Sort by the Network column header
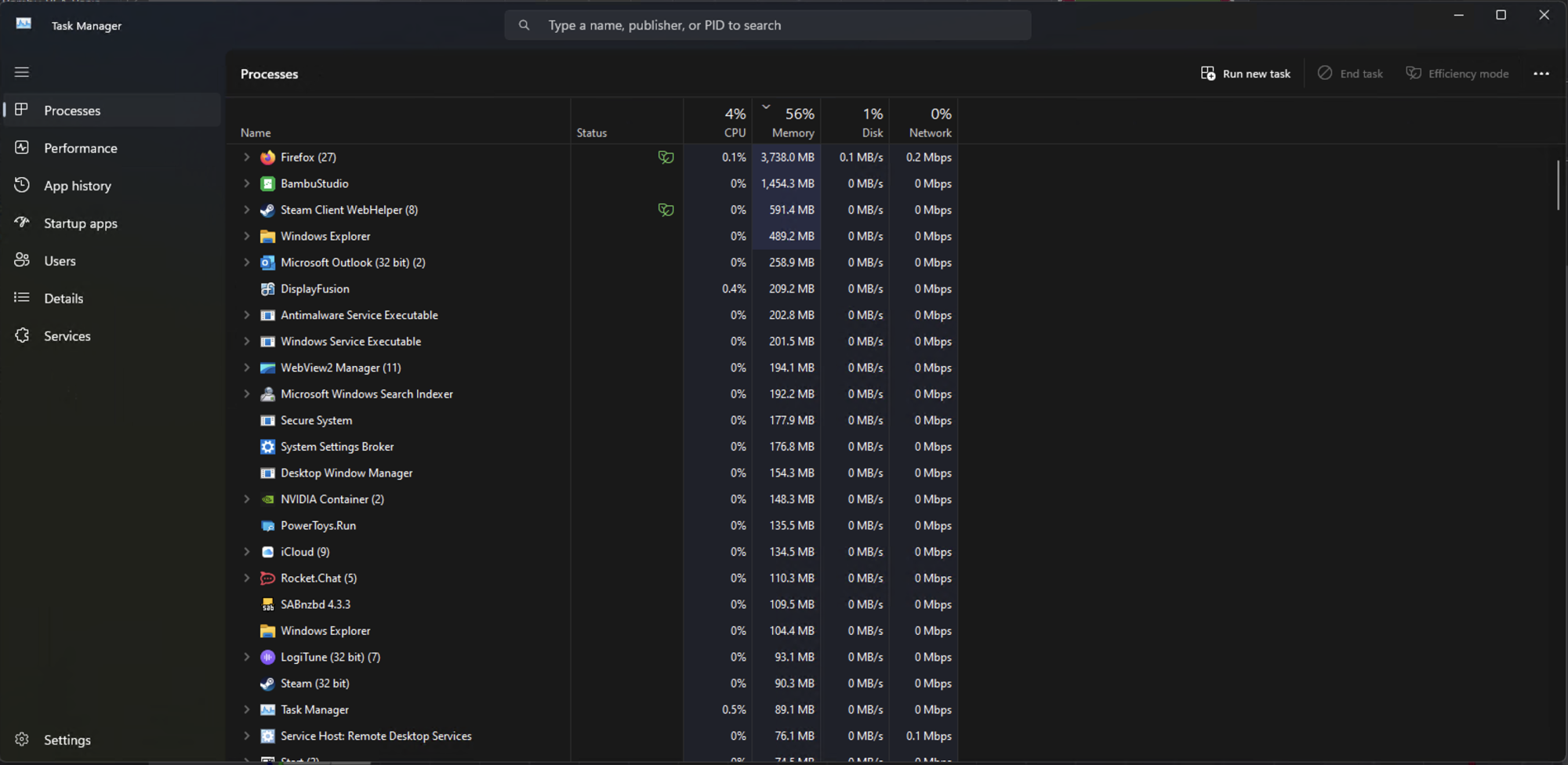Screen dimensions: 1568x765 [924, 121]
